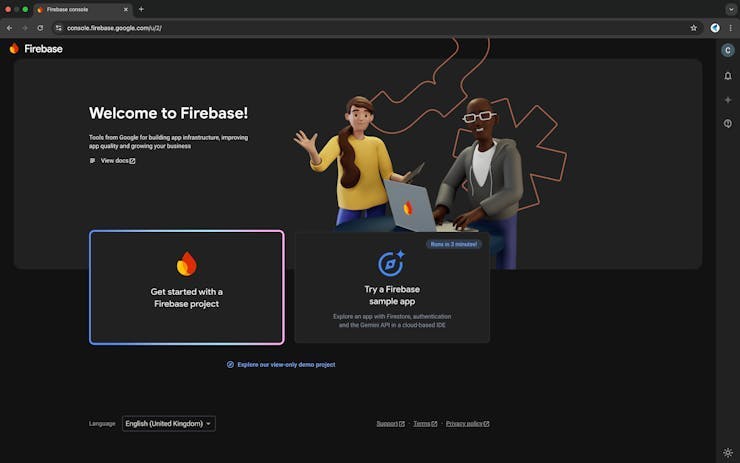Open a new browser tab with plus

(141, 9)
